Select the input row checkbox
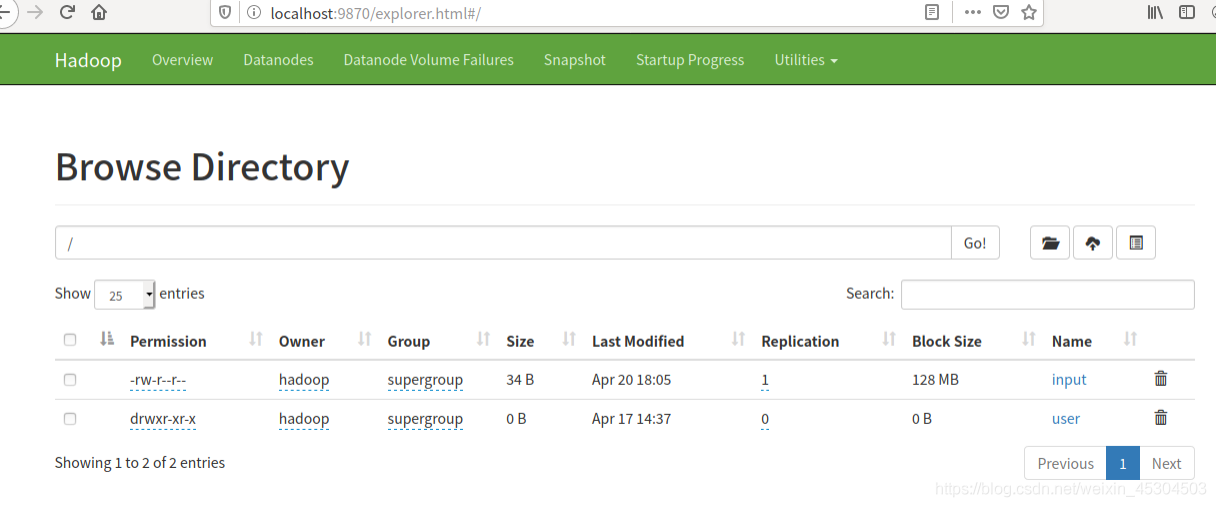 click(x=70, y=380)
